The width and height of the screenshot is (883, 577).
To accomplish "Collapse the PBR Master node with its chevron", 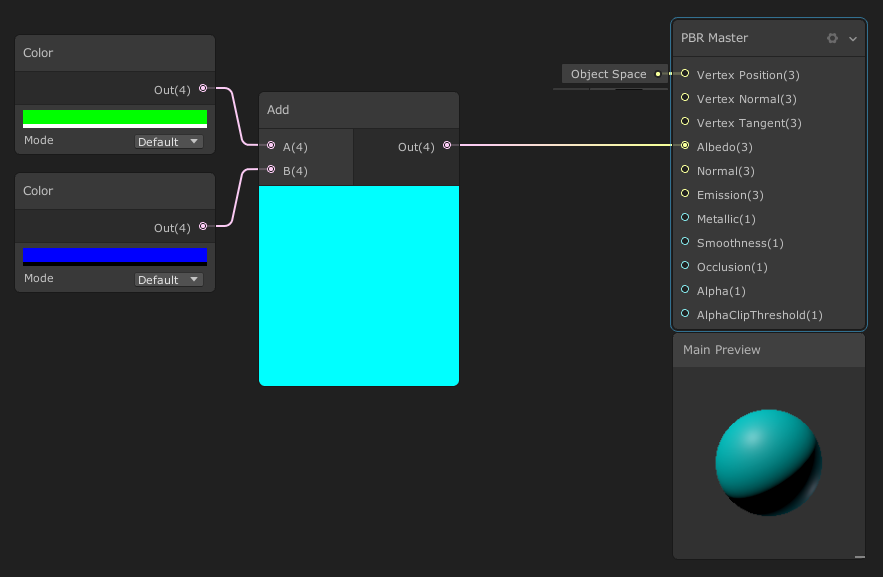I will click(852, 38).
